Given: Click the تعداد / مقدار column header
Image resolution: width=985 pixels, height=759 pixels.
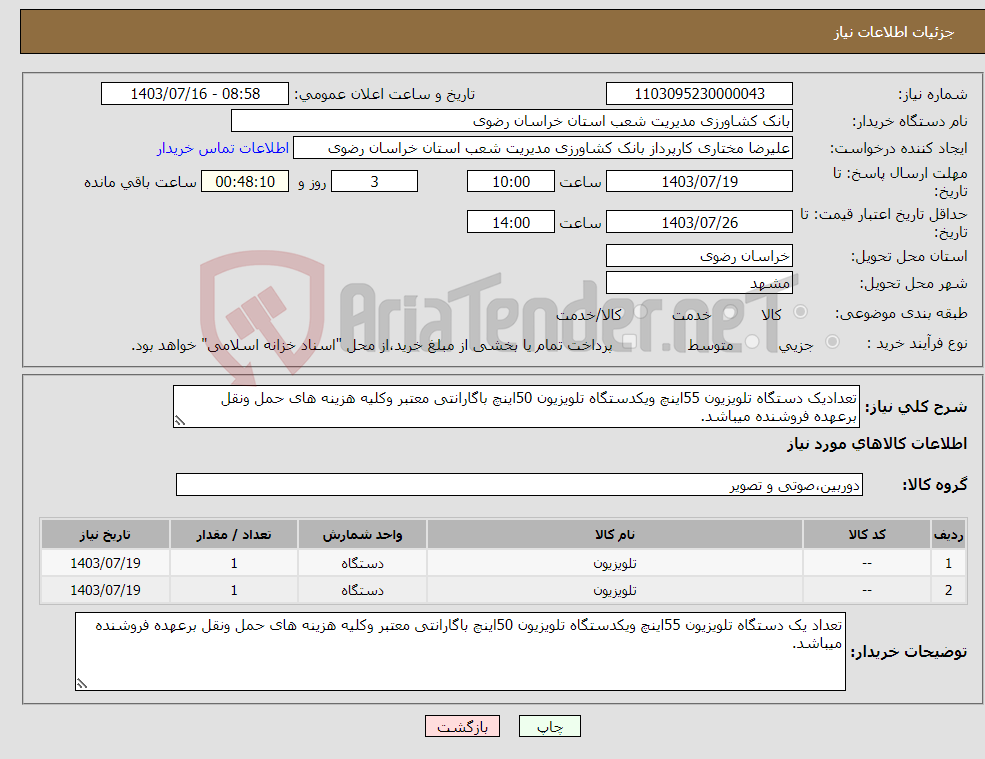Looking at the screenshot, I should tap(234, 535).
